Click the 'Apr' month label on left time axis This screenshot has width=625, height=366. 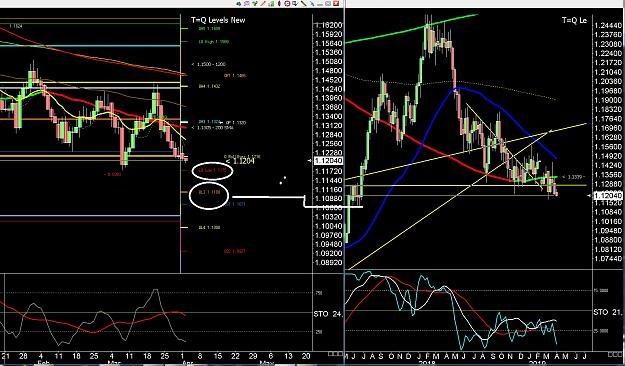pyautogui.click(x=189, y=363)
